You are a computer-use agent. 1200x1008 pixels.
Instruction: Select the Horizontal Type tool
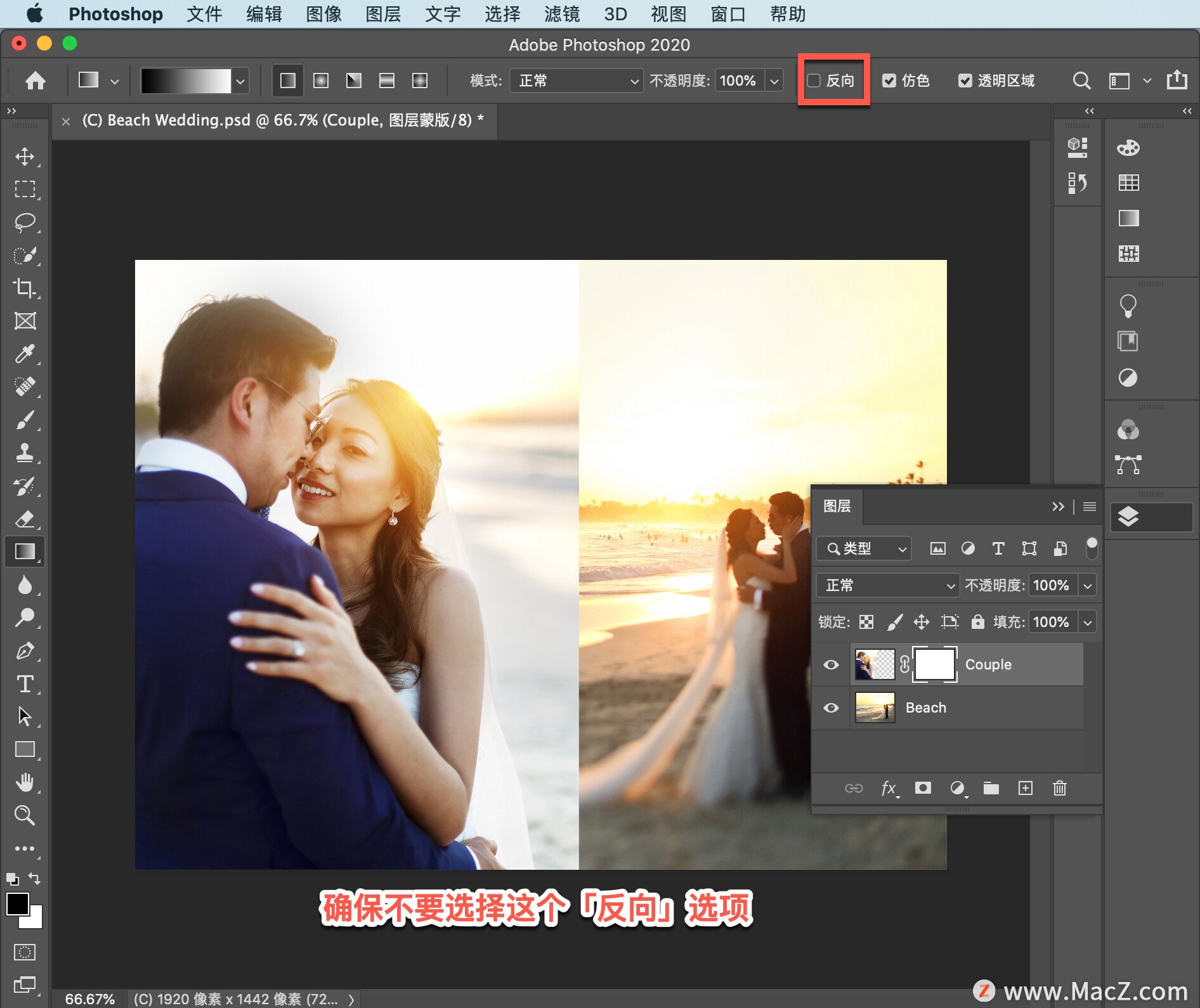coord(25,684)
